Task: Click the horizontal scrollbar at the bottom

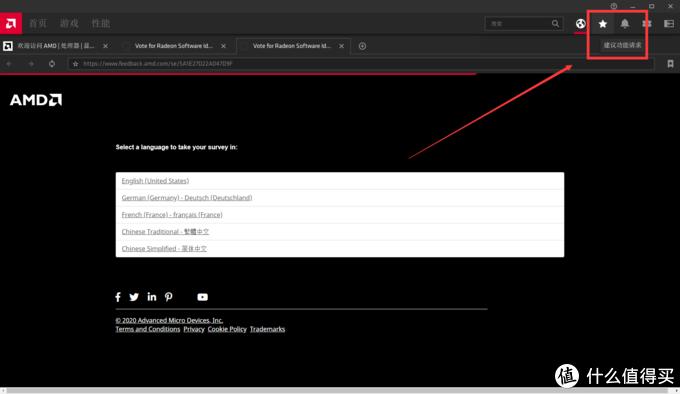Action: [x=340, y=391]
